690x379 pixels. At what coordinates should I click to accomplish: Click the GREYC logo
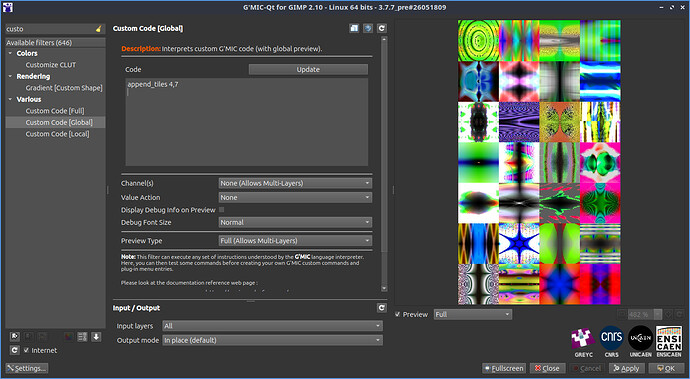pos(584,342)
